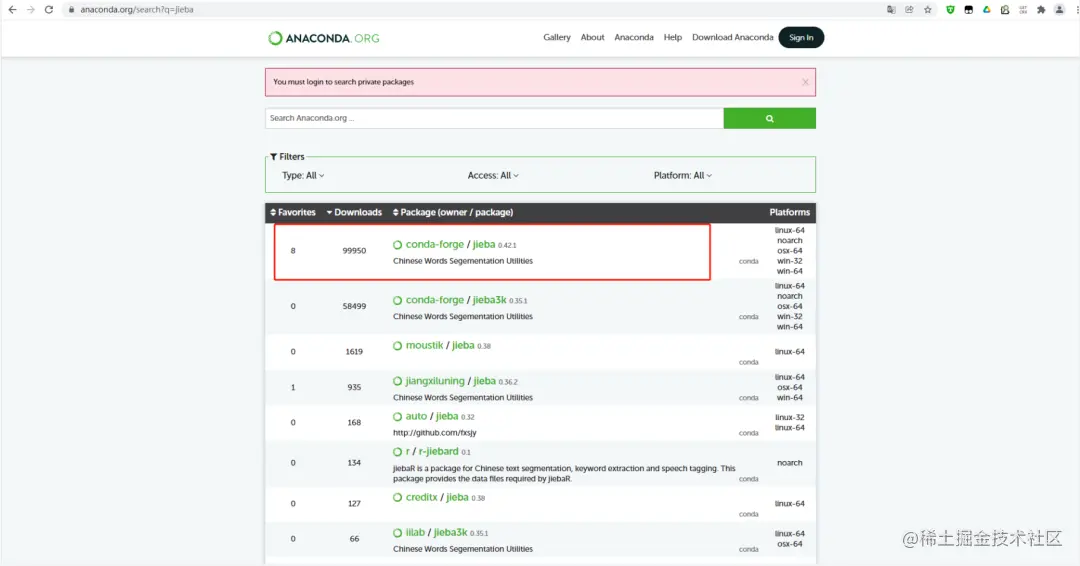
Task: Open the iilab owner link
Action: pos(415,532)
